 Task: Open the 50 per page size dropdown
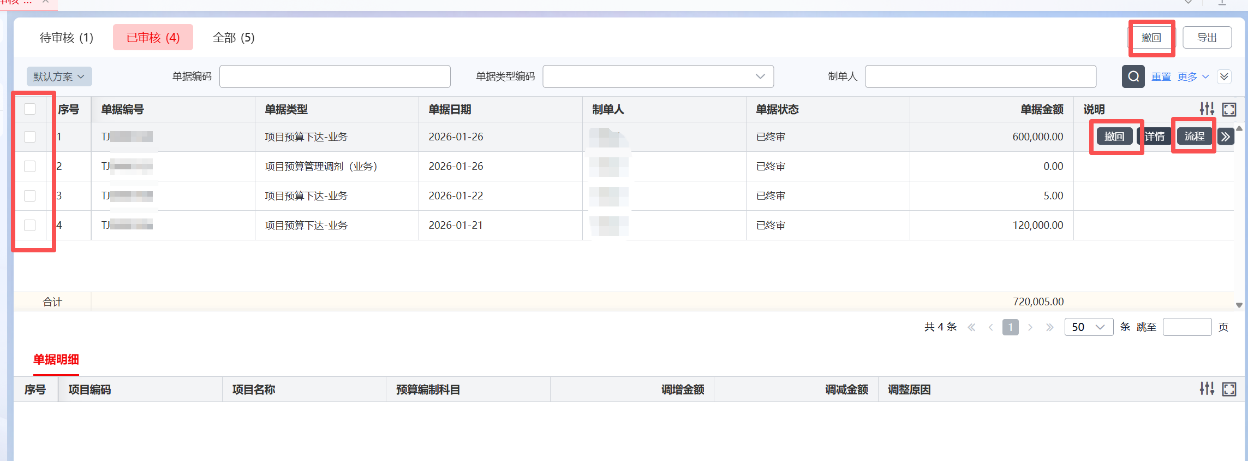(1089, 327)
